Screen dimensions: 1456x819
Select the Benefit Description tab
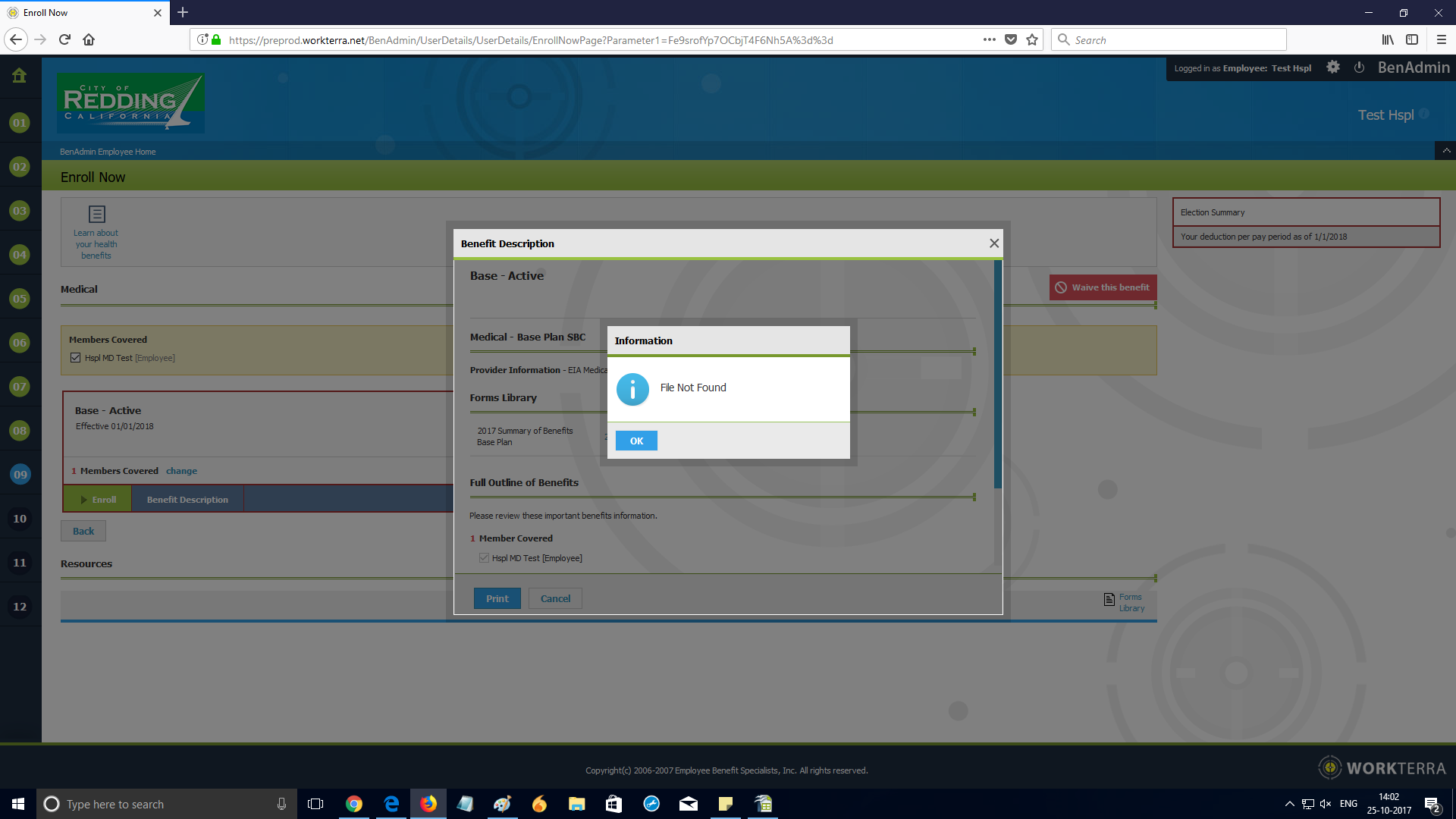(187, 500)
